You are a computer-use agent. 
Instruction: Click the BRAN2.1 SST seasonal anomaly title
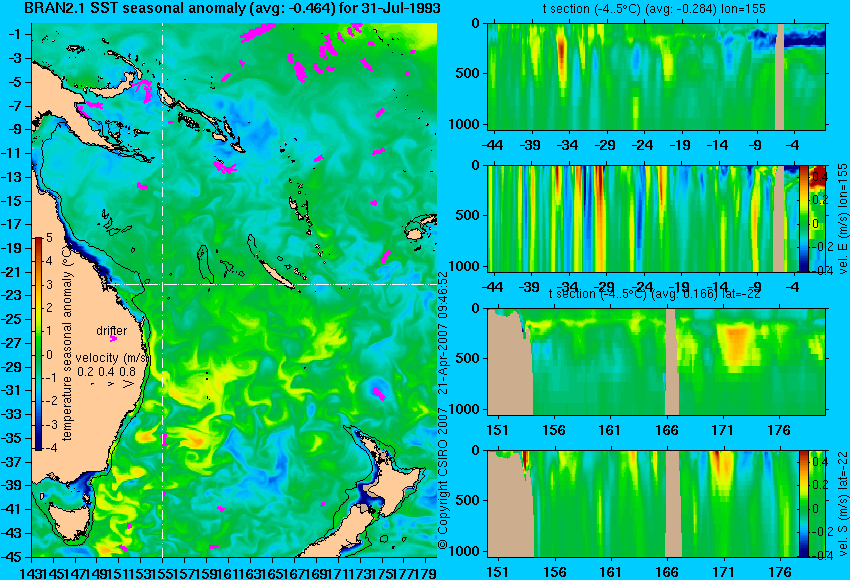232,9
